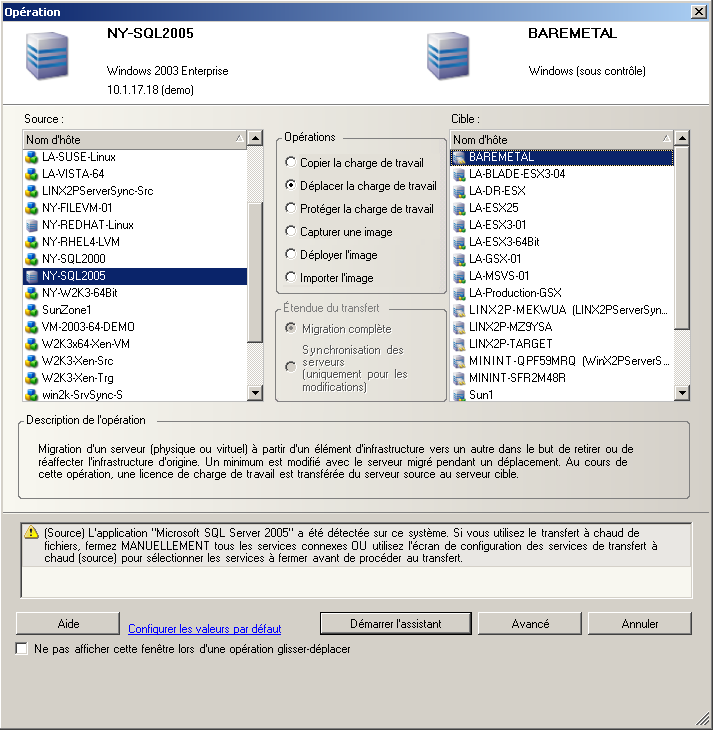Click the LA-Production-GSX target icon
This screenshot has height=730, width=713.
pos(459,293)
